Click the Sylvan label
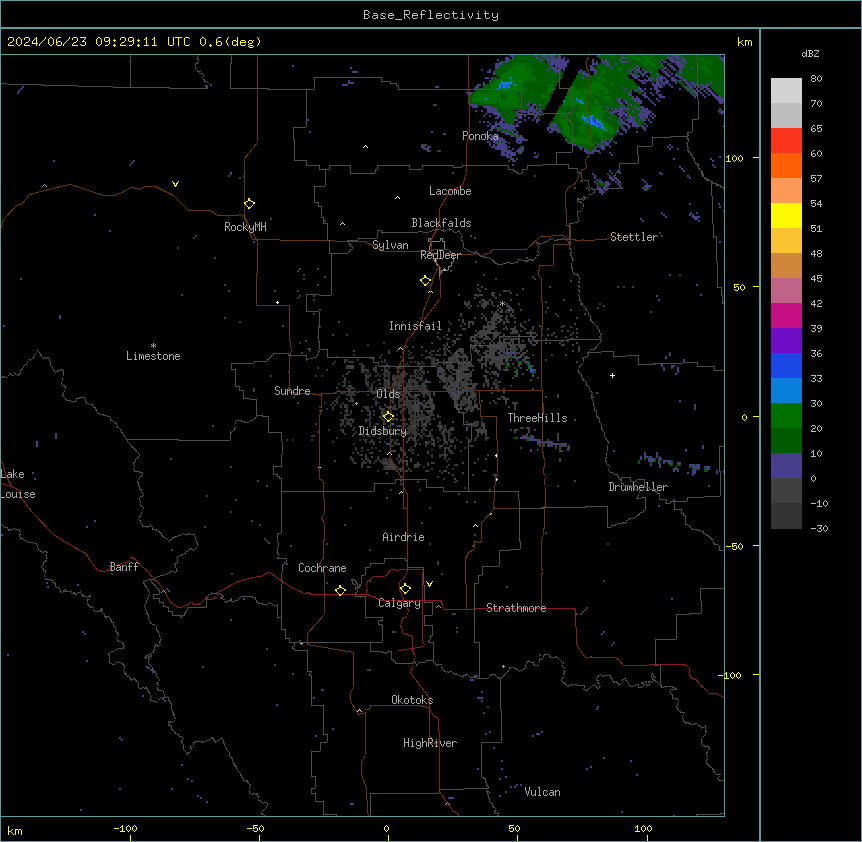 (390, 245)
